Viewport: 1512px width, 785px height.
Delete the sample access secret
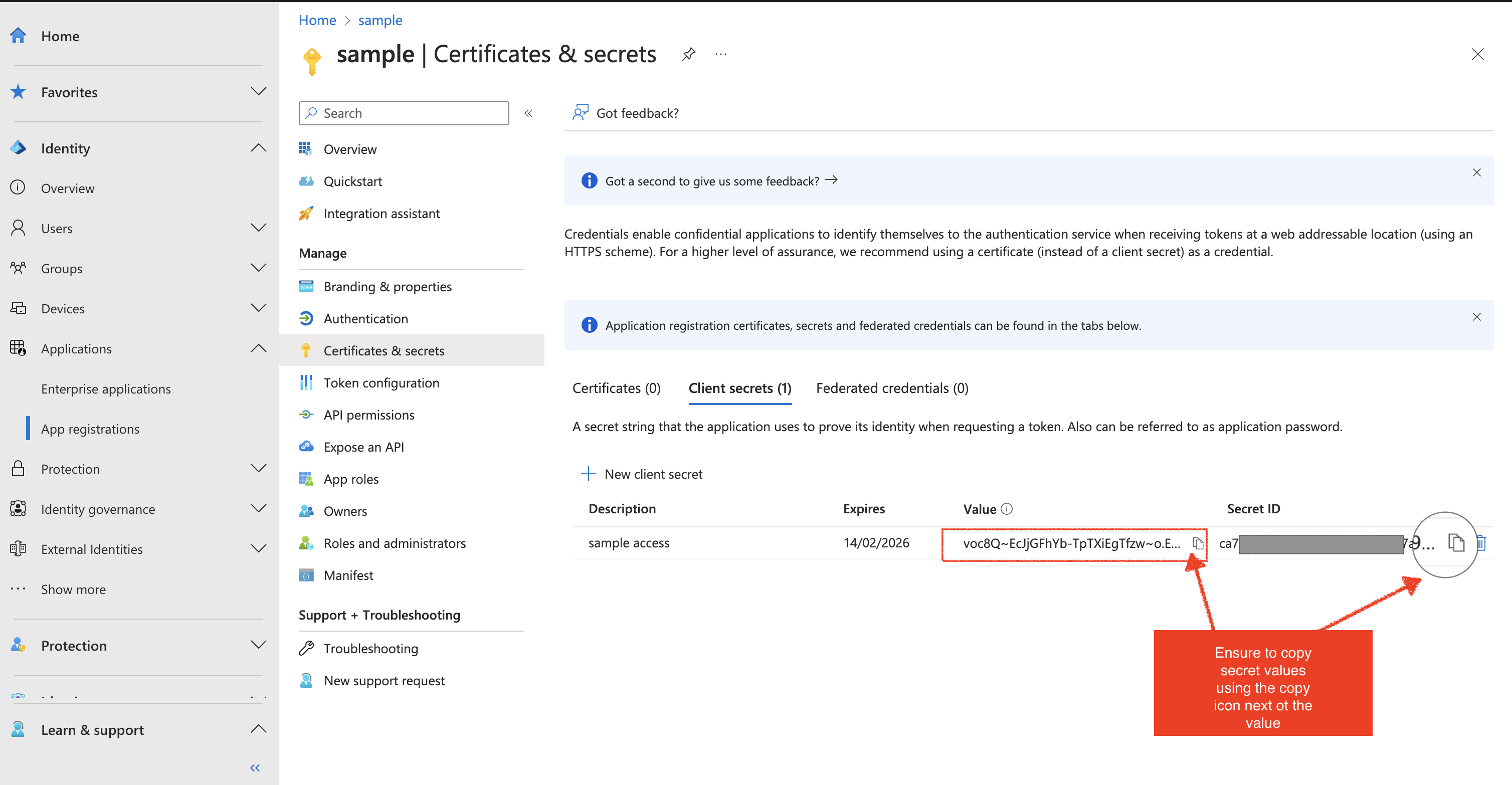click(x=1481, y=543)
